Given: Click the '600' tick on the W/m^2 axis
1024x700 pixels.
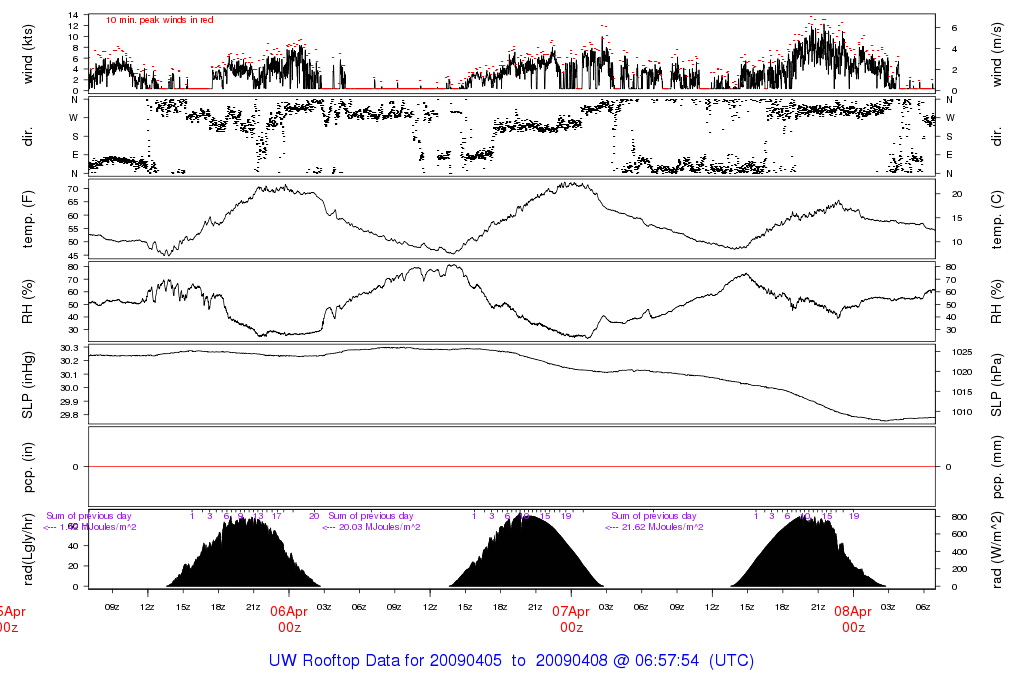Looking at the screenshot, I should coord(959,534).
